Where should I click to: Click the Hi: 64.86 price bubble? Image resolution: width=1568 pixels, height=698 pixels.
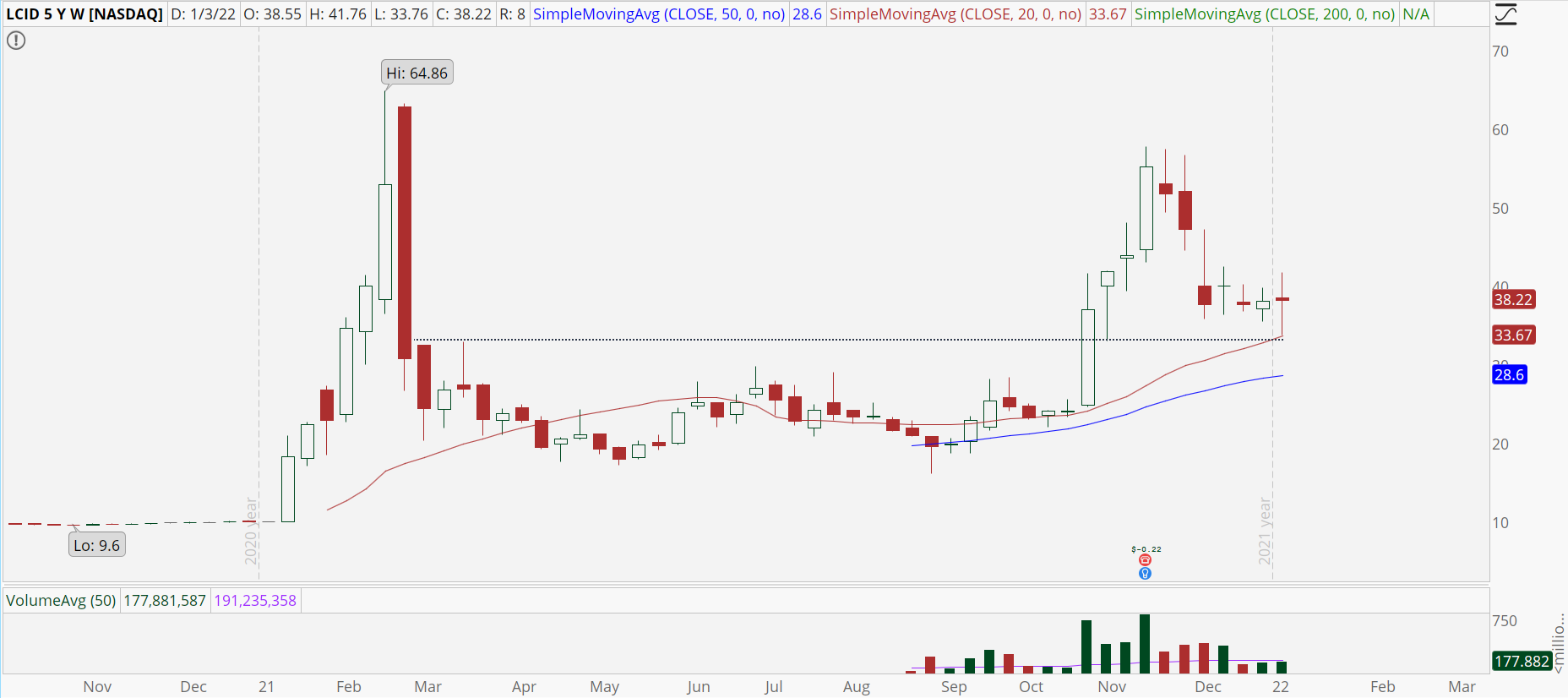click(417, 73)
